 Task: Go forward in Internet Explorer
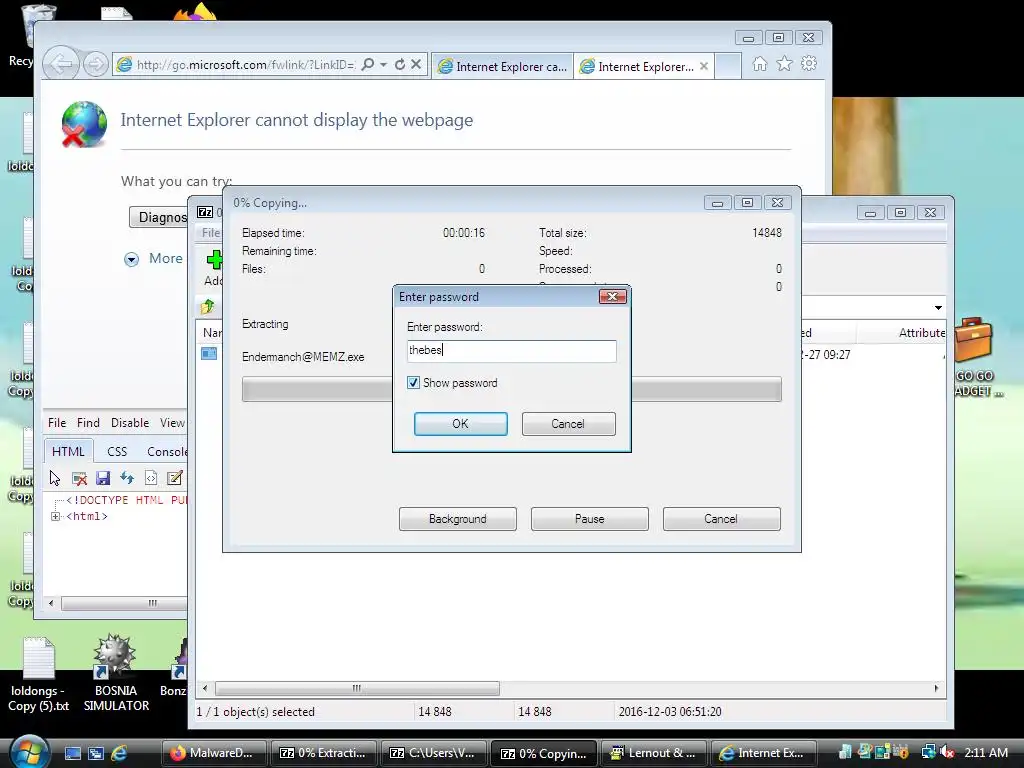coord(96,64)
